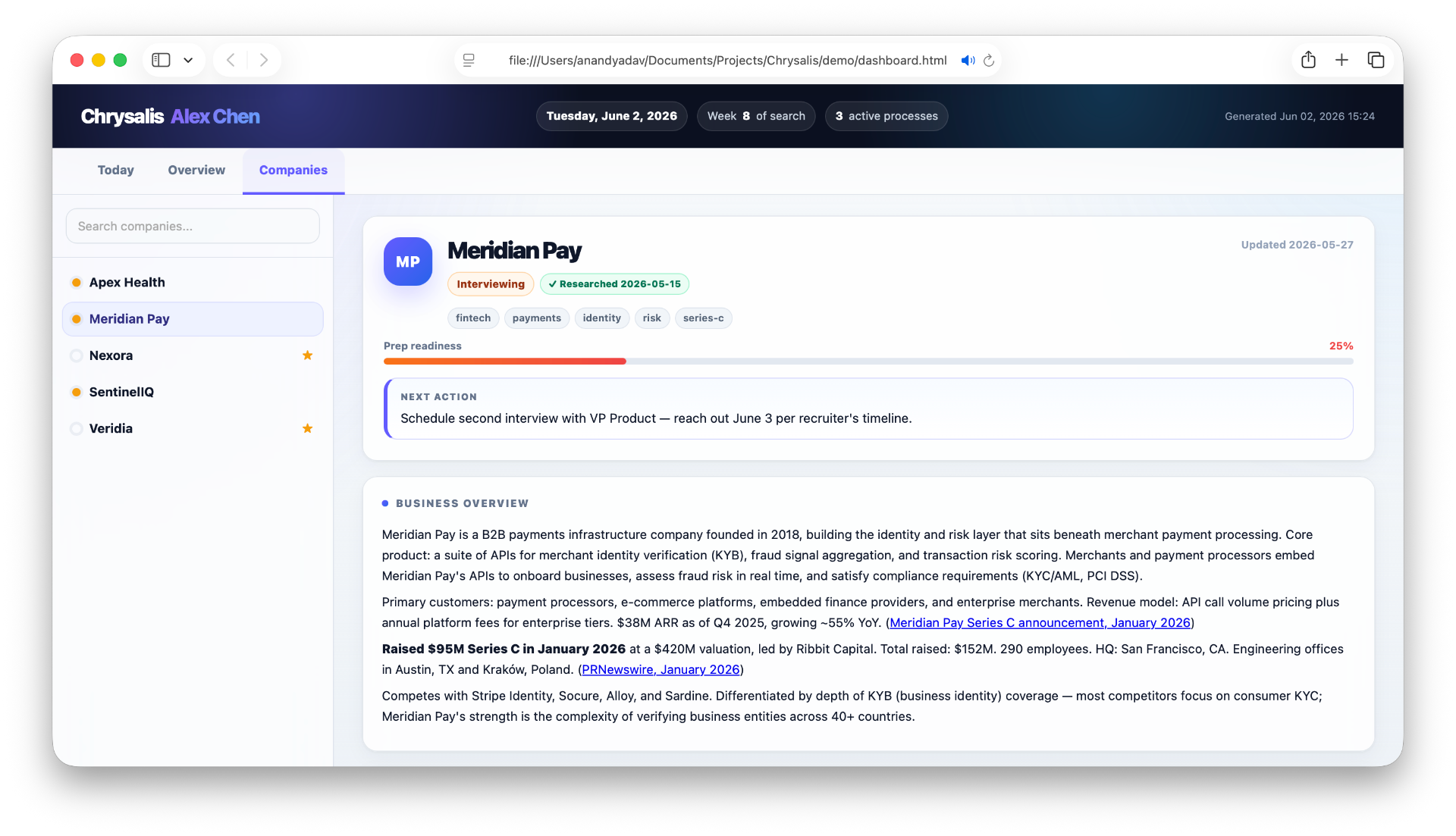1456x836 pixels.
Task: Click the payments tag
Action: [536, 318]
